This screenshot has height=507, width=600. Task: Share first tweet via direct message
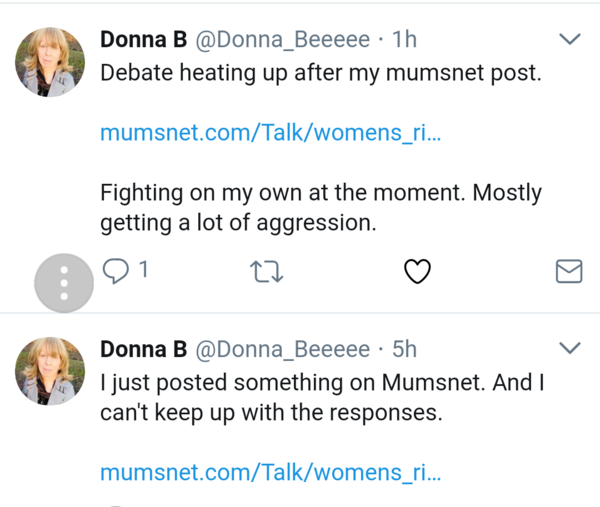click(568, 271)
